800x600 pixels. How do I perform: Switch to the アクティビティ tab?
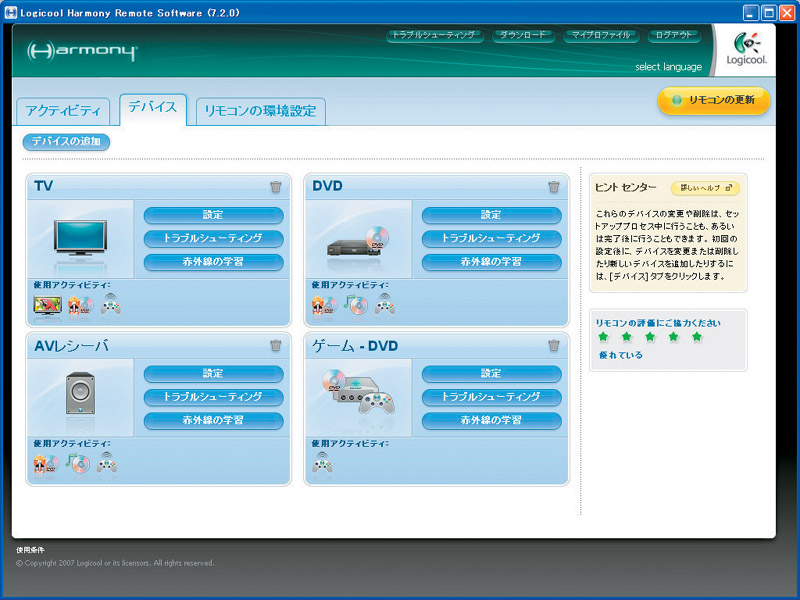tap(63, 111)
